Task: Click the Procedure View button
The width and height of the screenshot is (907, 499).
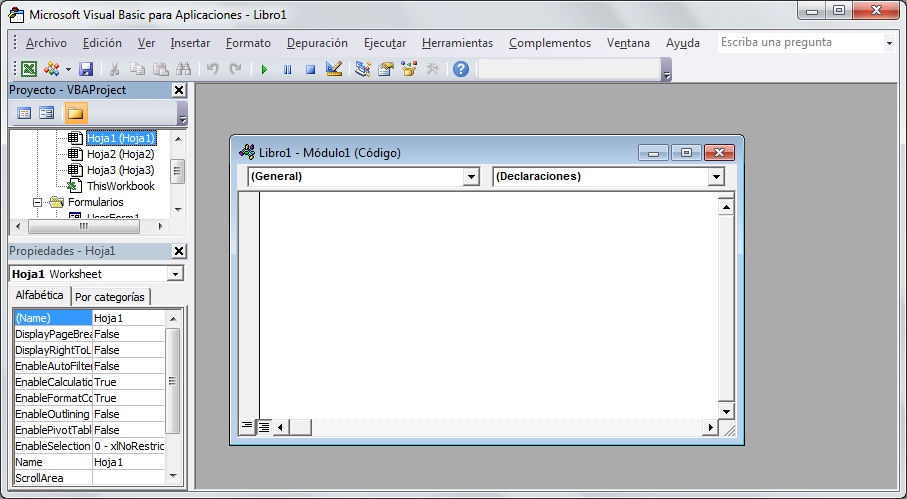Action: pos(247,427)
